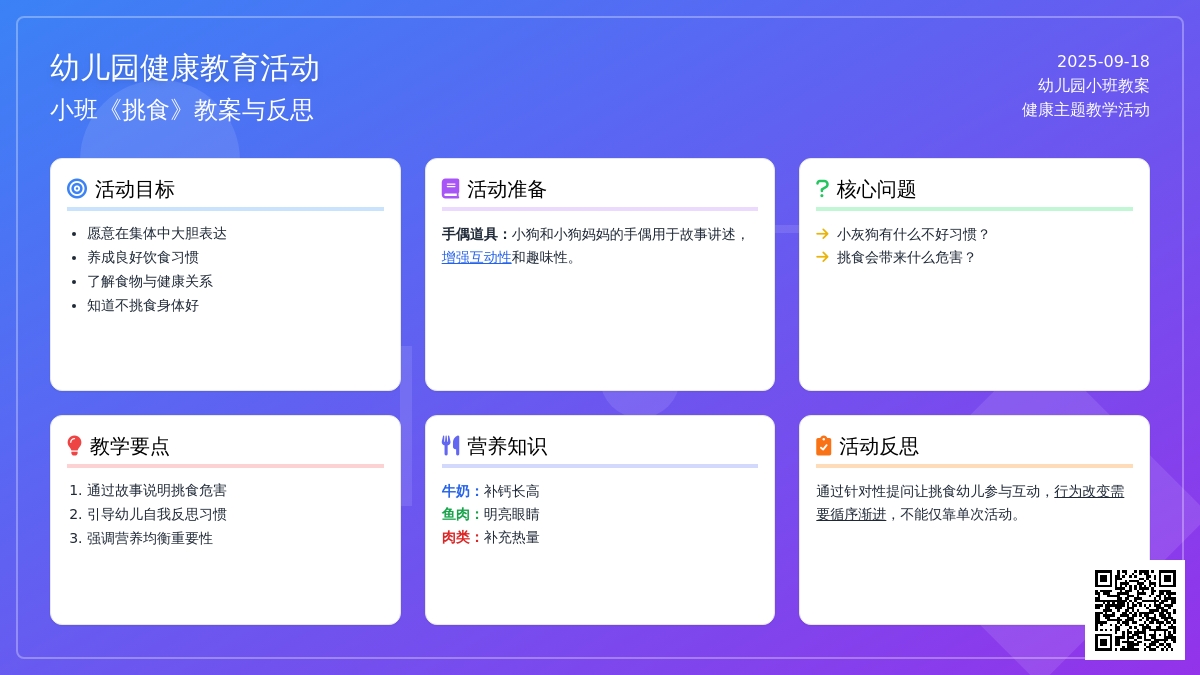Click the orange clipboard icon beside 活动反思
Viewport: 1200px width, 675px height.
click(824, 446)
